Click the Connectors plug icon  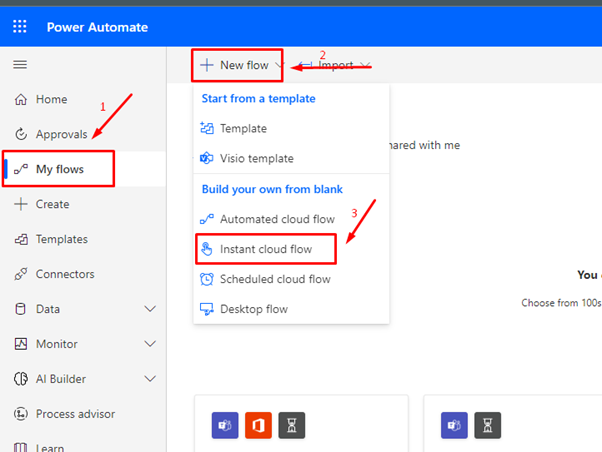coord(21,274)
